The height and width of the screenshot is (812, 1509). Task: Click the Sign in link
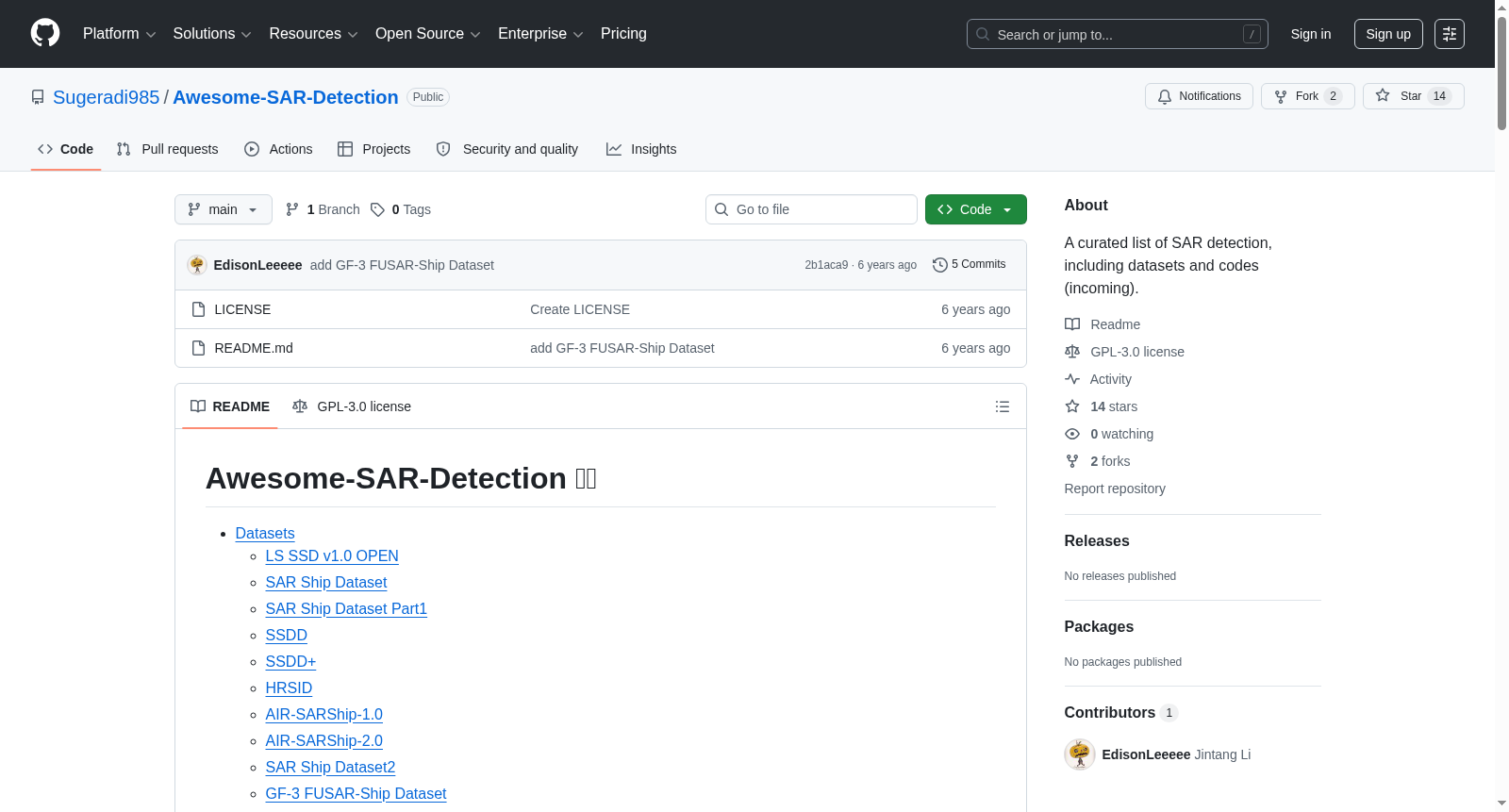(1311, 34)
